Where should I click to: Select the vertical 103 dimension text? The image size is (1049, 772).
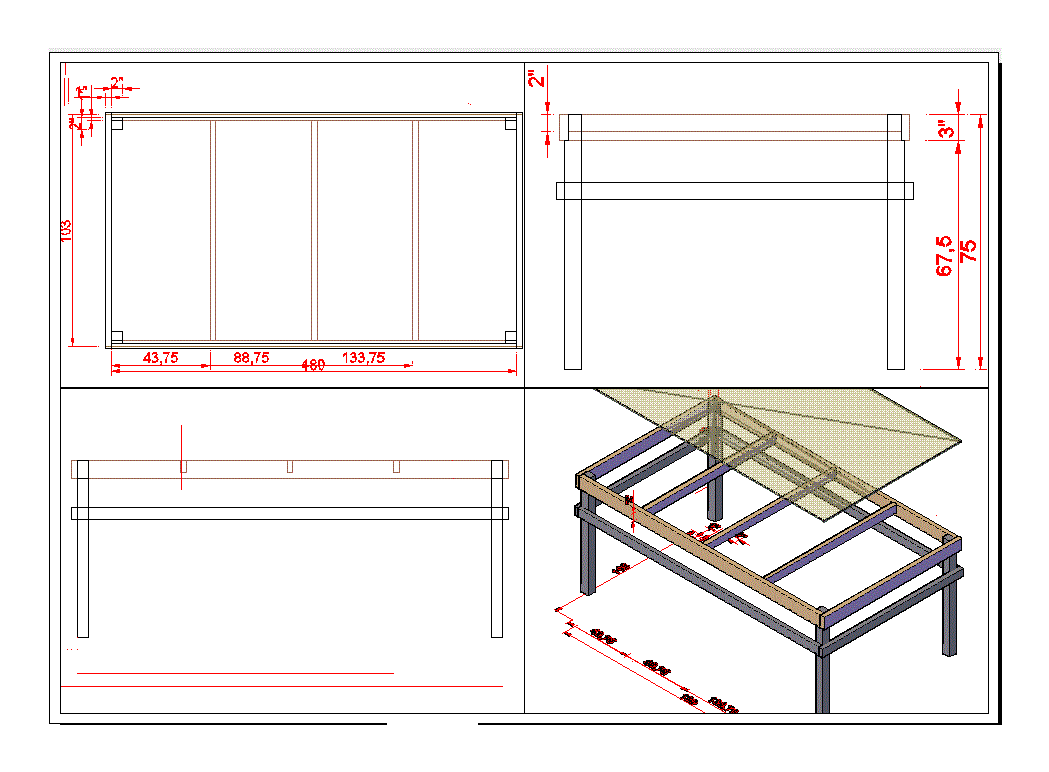[x=67, y=230]
